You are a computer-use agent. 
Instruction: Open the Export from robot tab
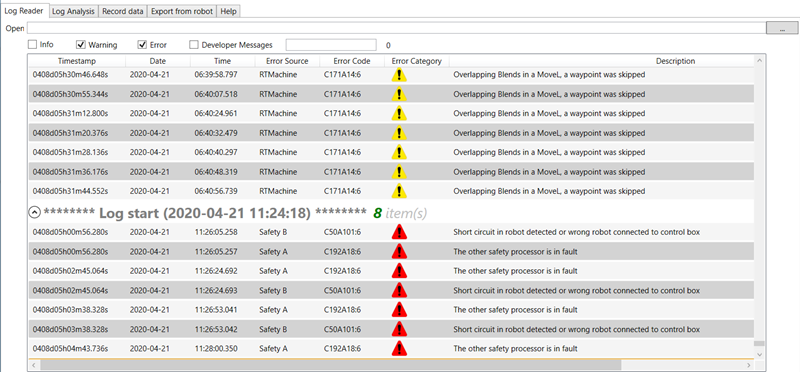click(x=182, y=11)
